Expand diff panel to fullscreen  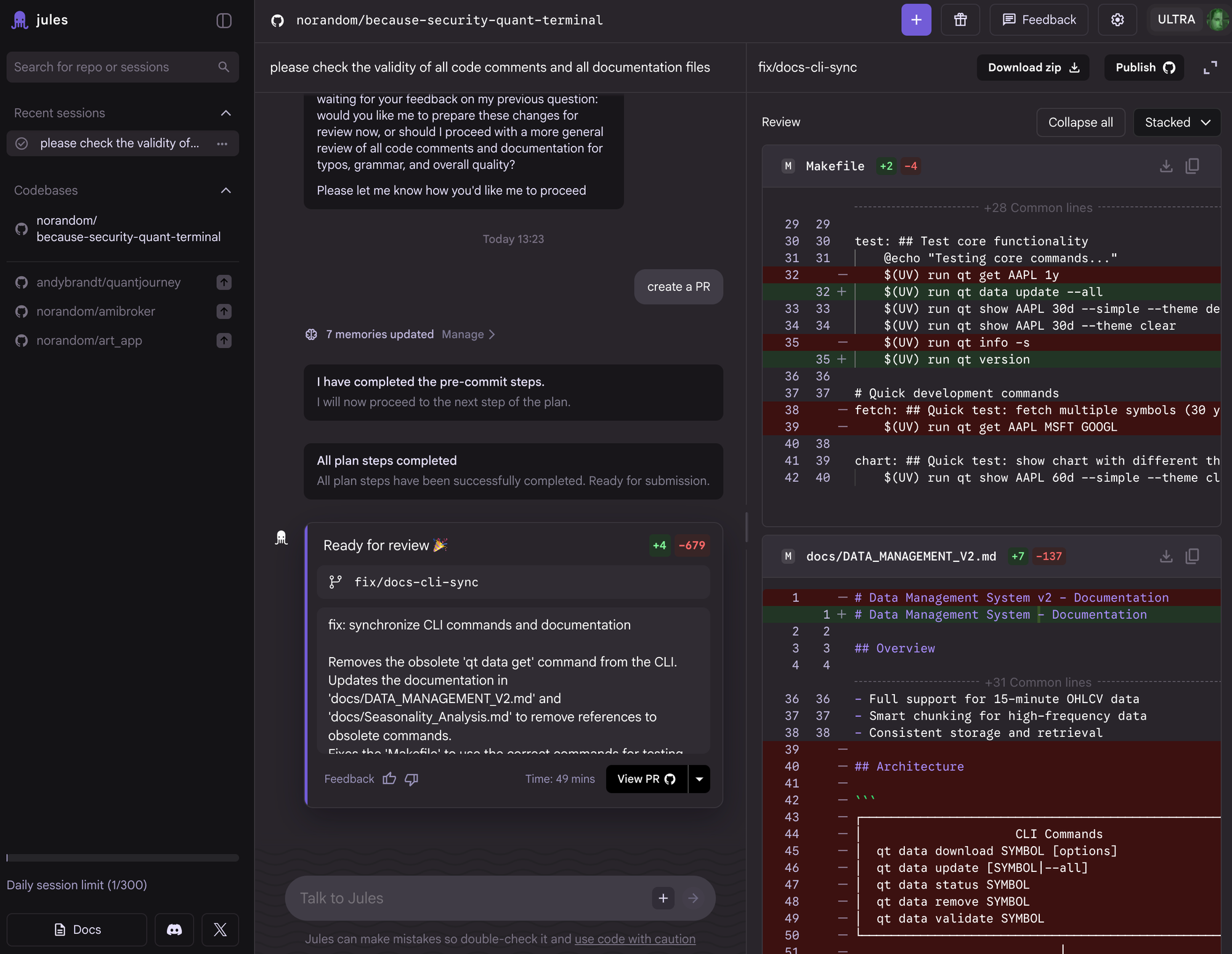click(x=1210, y=67)
